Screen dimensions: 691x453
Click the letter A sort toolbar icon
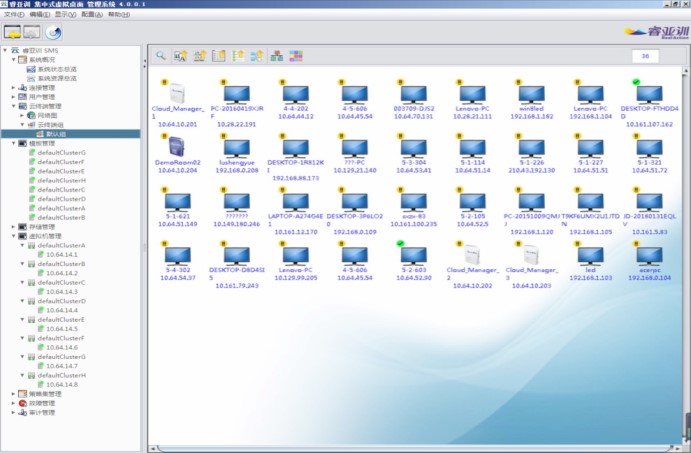point(180,56)
